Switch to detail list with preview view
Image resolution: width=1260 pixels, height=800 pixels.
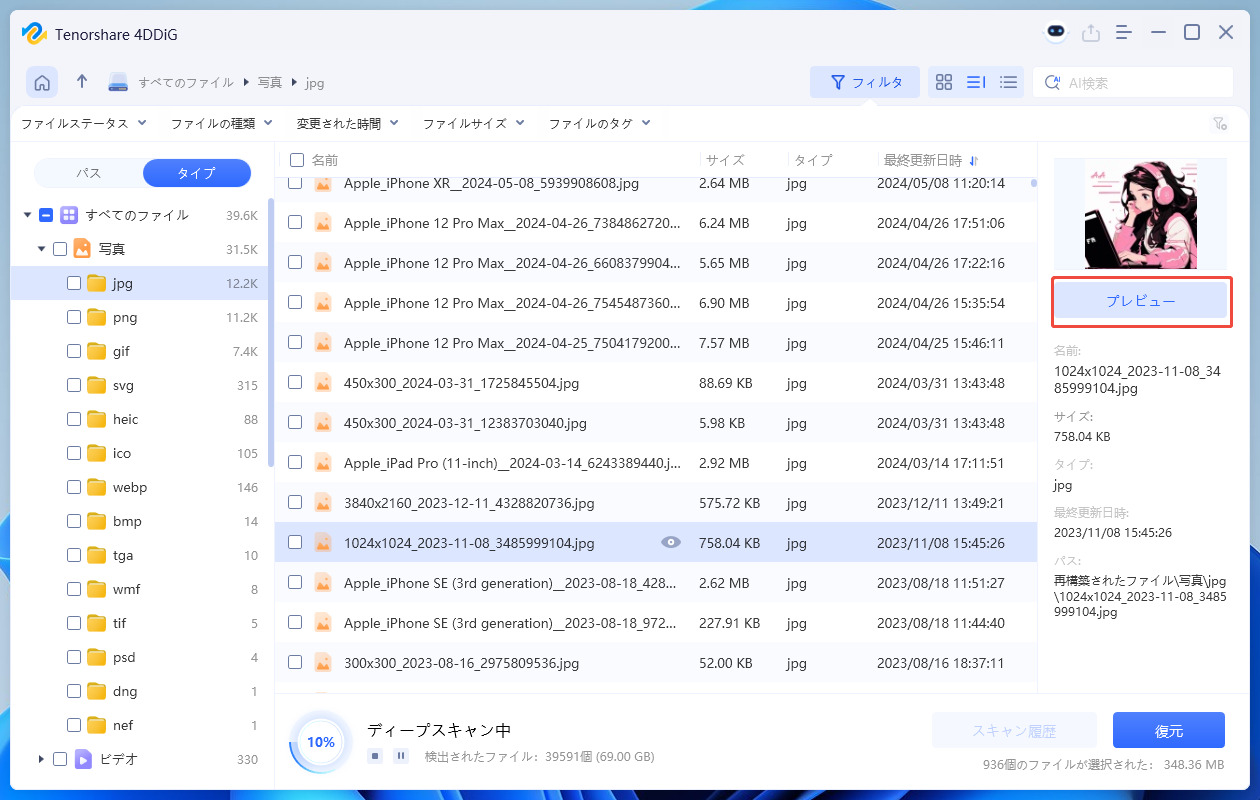tap(976, 82)
